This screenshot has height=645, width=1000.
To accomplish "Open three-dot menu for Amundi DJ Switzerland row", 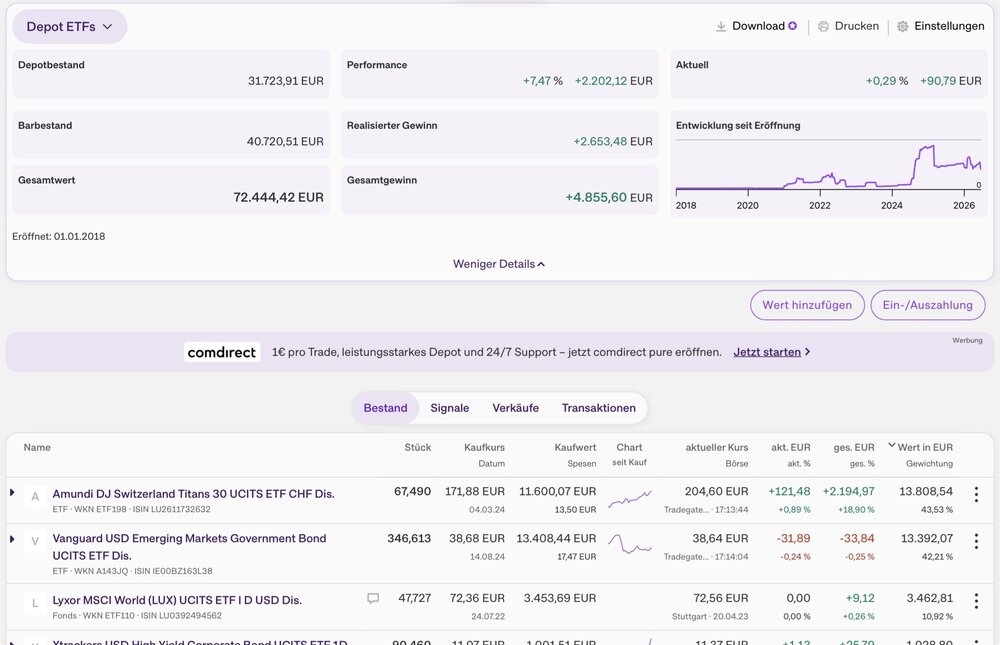I will [976, 494].
